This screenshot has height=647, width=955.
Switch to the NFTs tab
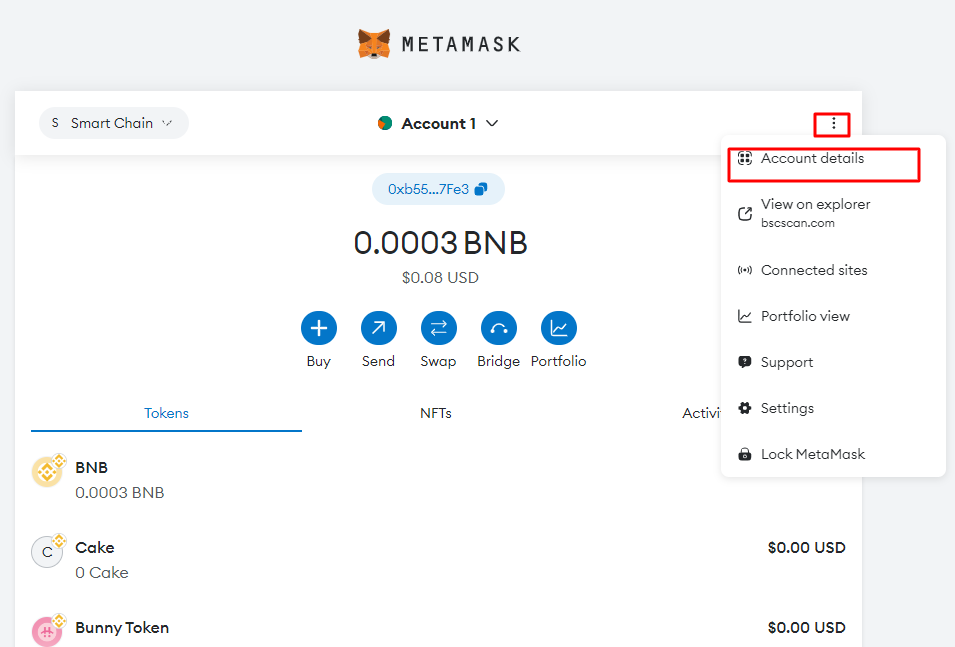(436, 413)
